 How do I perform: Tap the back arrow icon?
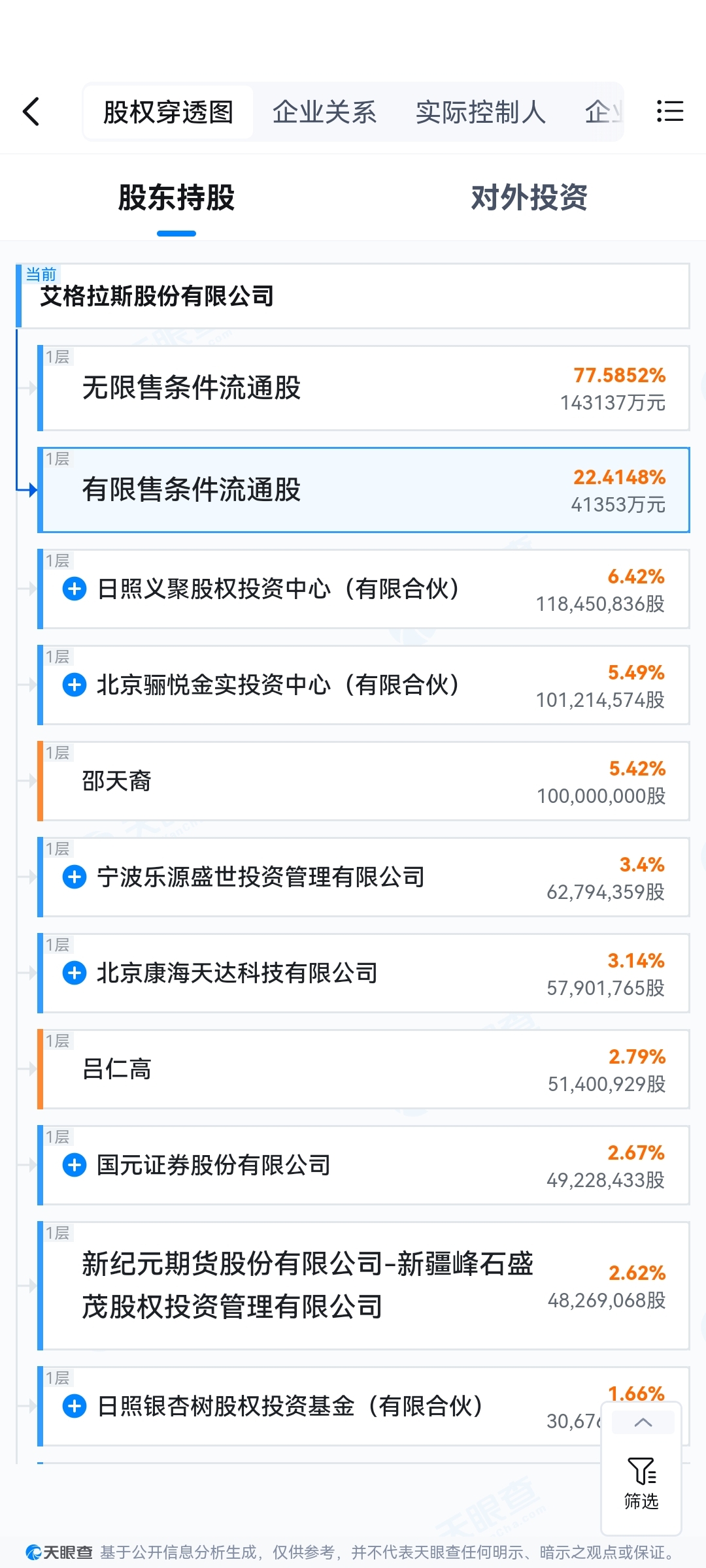pos(31,112)
